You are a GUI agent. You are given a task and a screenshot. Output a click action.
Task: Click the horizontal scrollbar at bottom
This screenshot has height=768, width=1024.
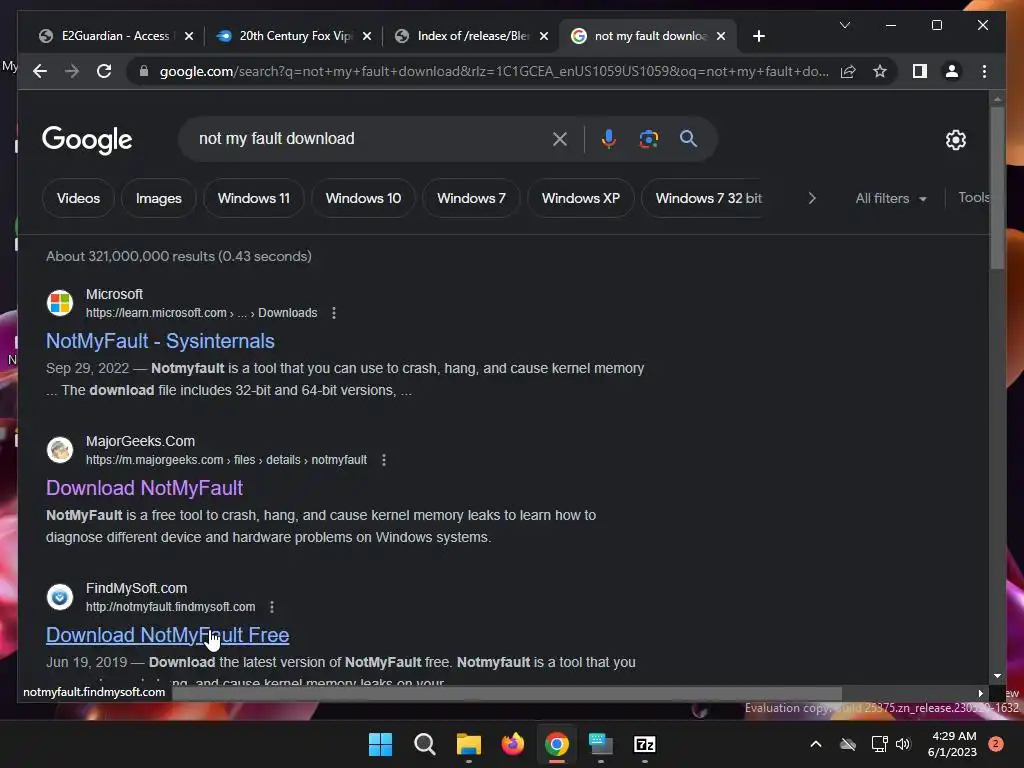click(x=507, y=693)
